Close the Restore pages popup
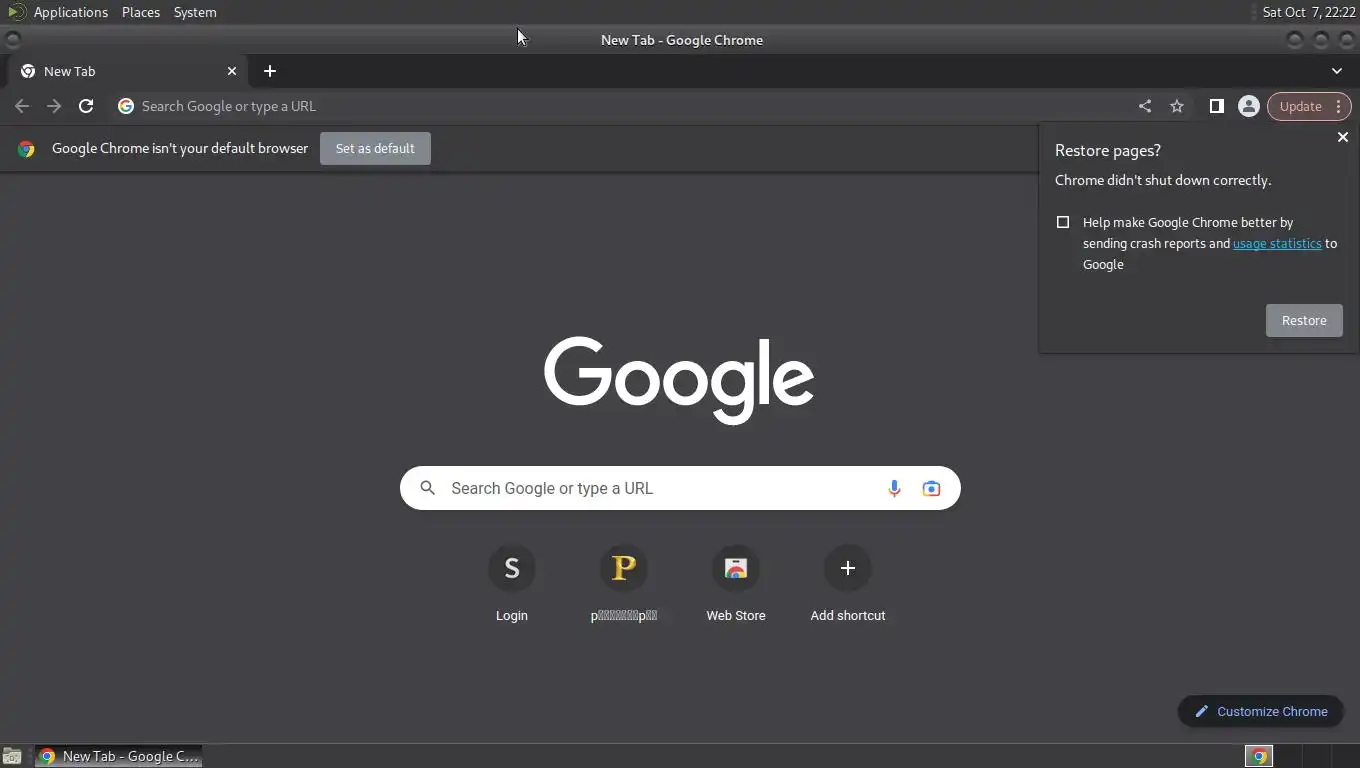 (x=1343, y=137)
